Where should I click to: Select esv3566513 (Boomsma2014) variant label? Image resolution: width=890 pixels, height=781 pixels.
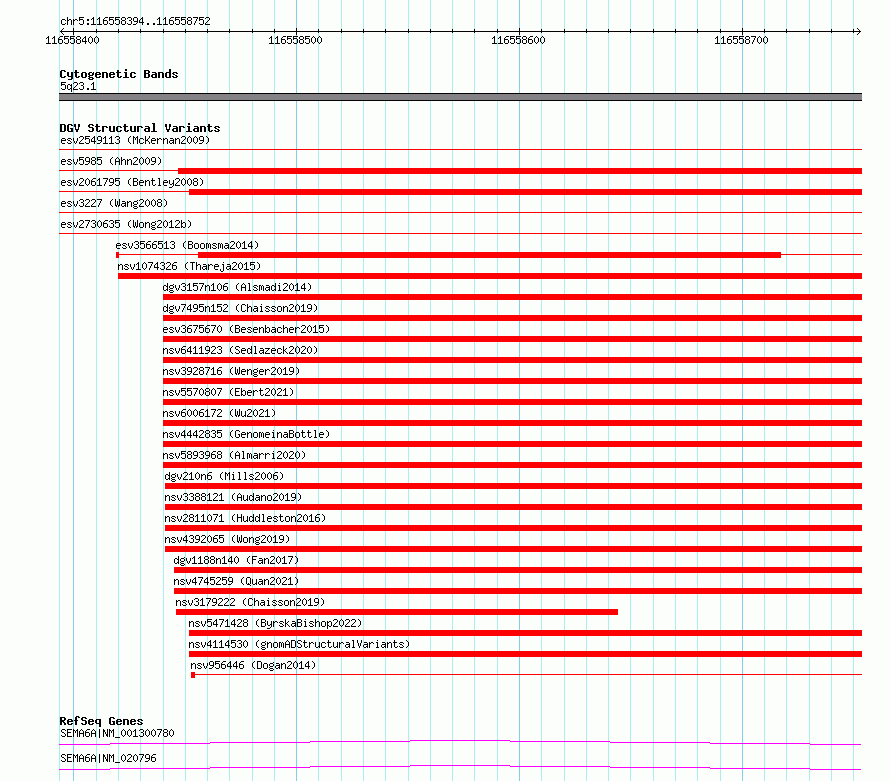187,245
